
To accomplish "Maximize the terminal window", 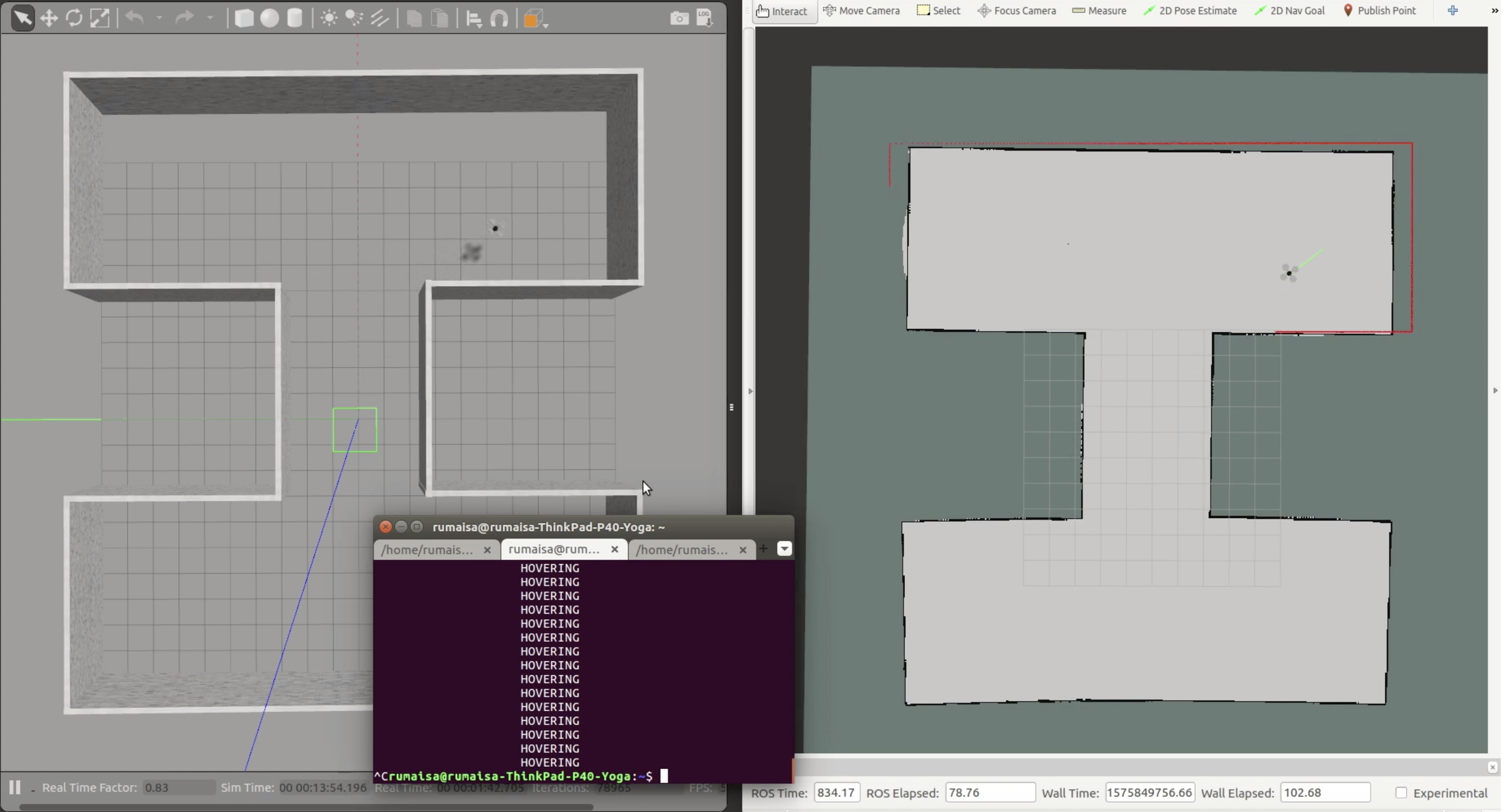I will tap(417, 526).
